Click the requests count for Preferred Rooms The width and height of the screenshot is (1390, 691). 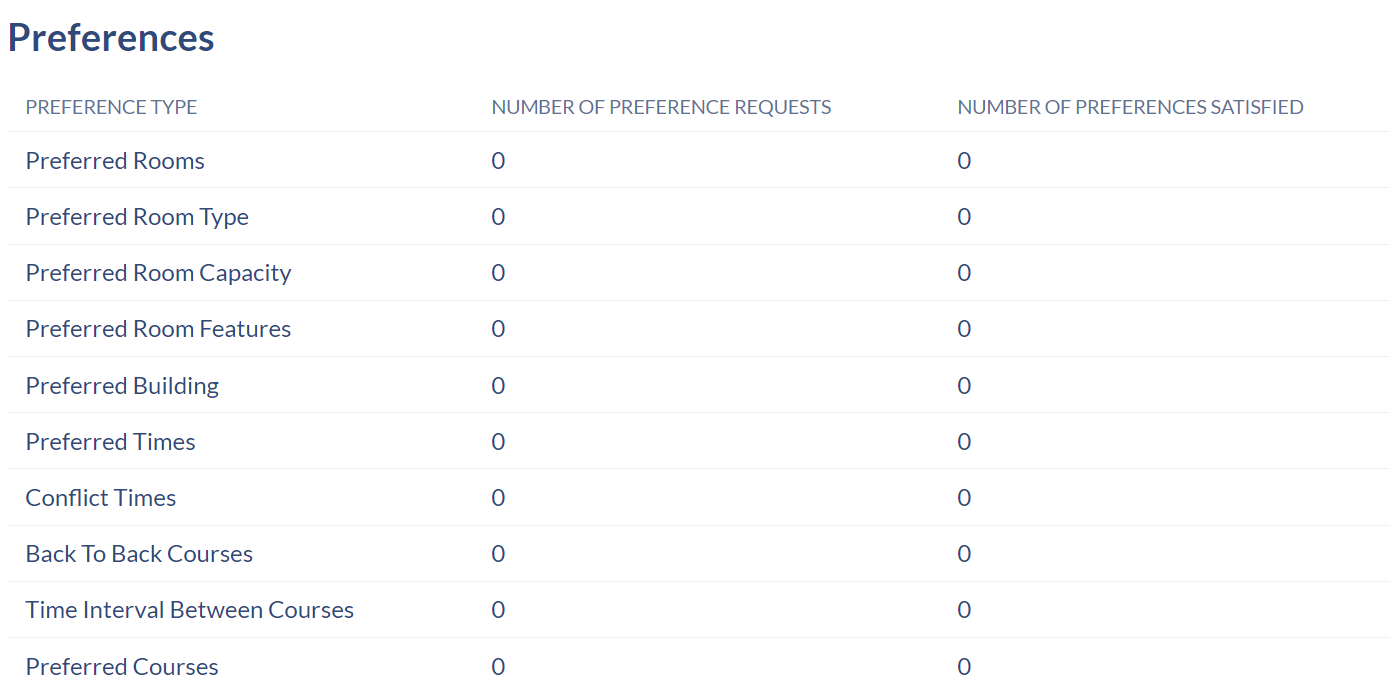point(498,161)
